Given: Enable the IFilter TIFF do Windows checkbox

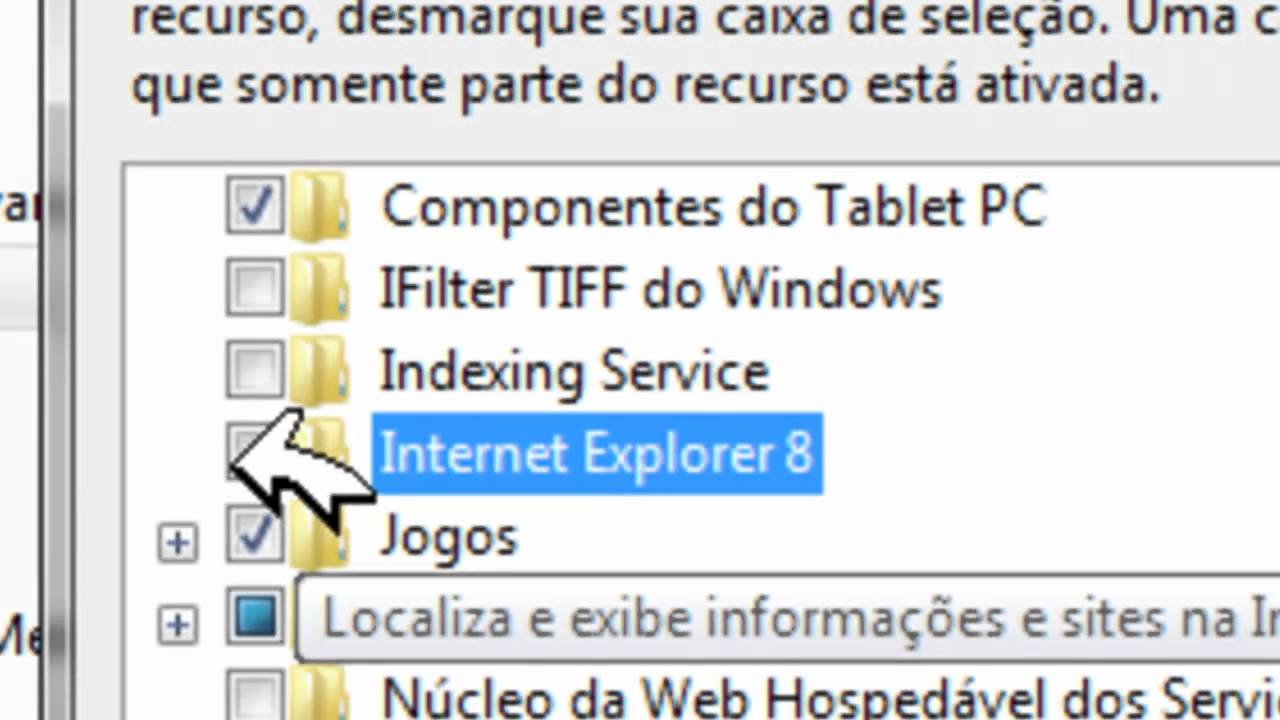Looking at the screenshot, I should [x=255, y=289].
